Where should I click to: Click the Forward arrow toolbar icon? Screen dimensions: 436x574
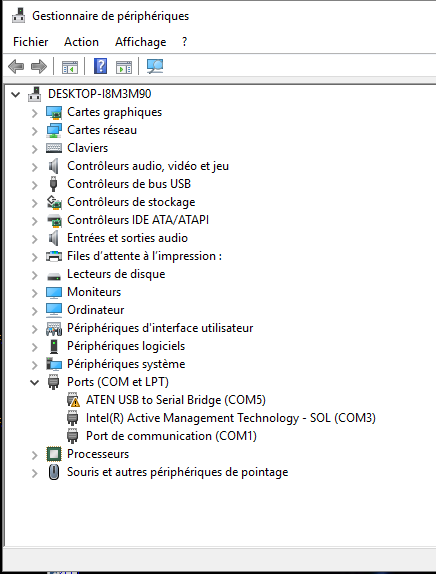tap(39, 67)
